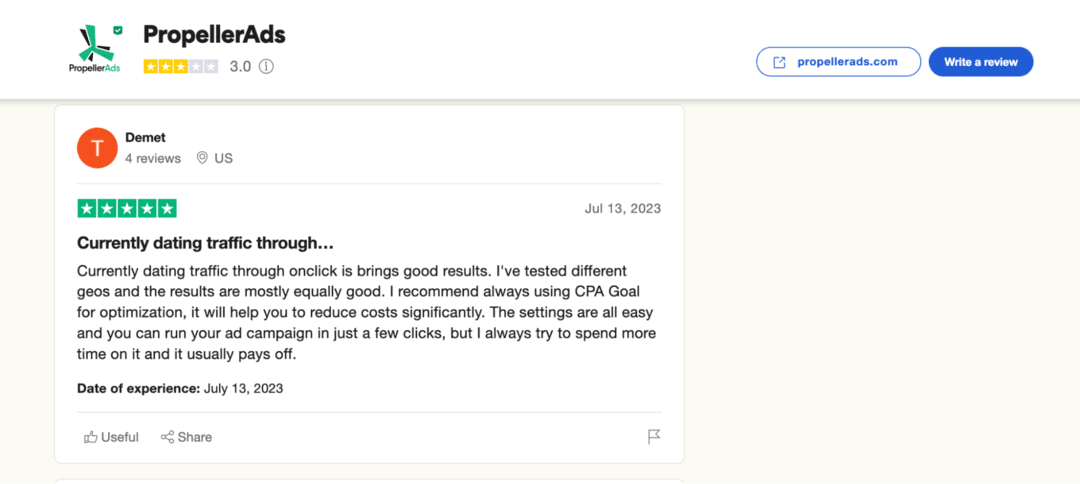1080x484 pixels.
Task: Click the location pin icon
Action: click(202, 158)
